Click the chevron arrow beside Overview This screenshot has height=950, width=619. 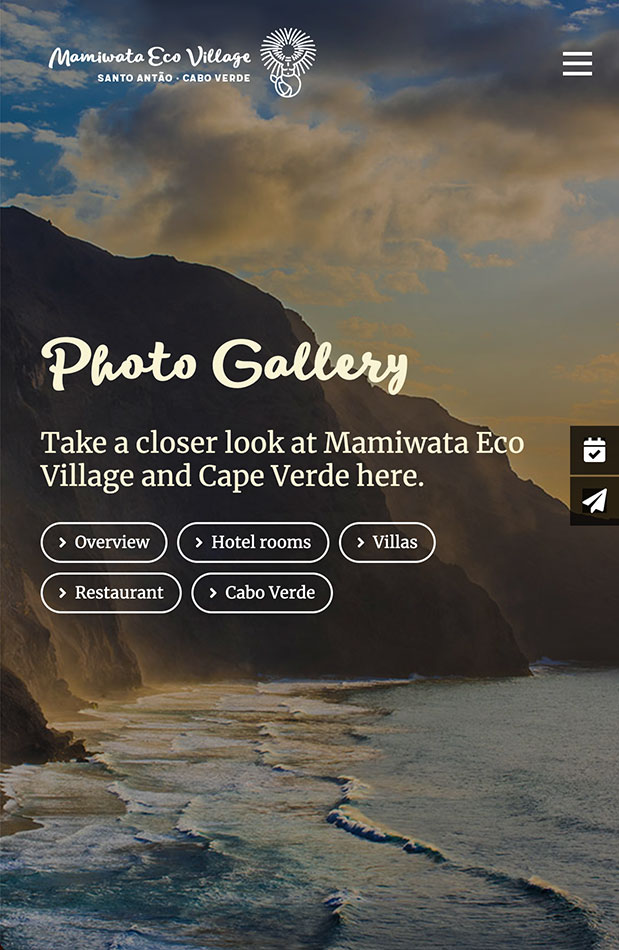62,542
